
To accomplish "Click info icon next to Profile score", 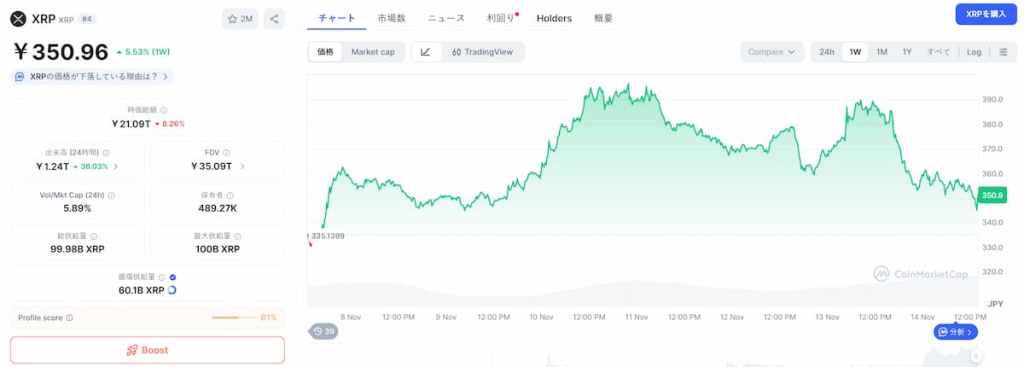I will [x=70, y=318].
